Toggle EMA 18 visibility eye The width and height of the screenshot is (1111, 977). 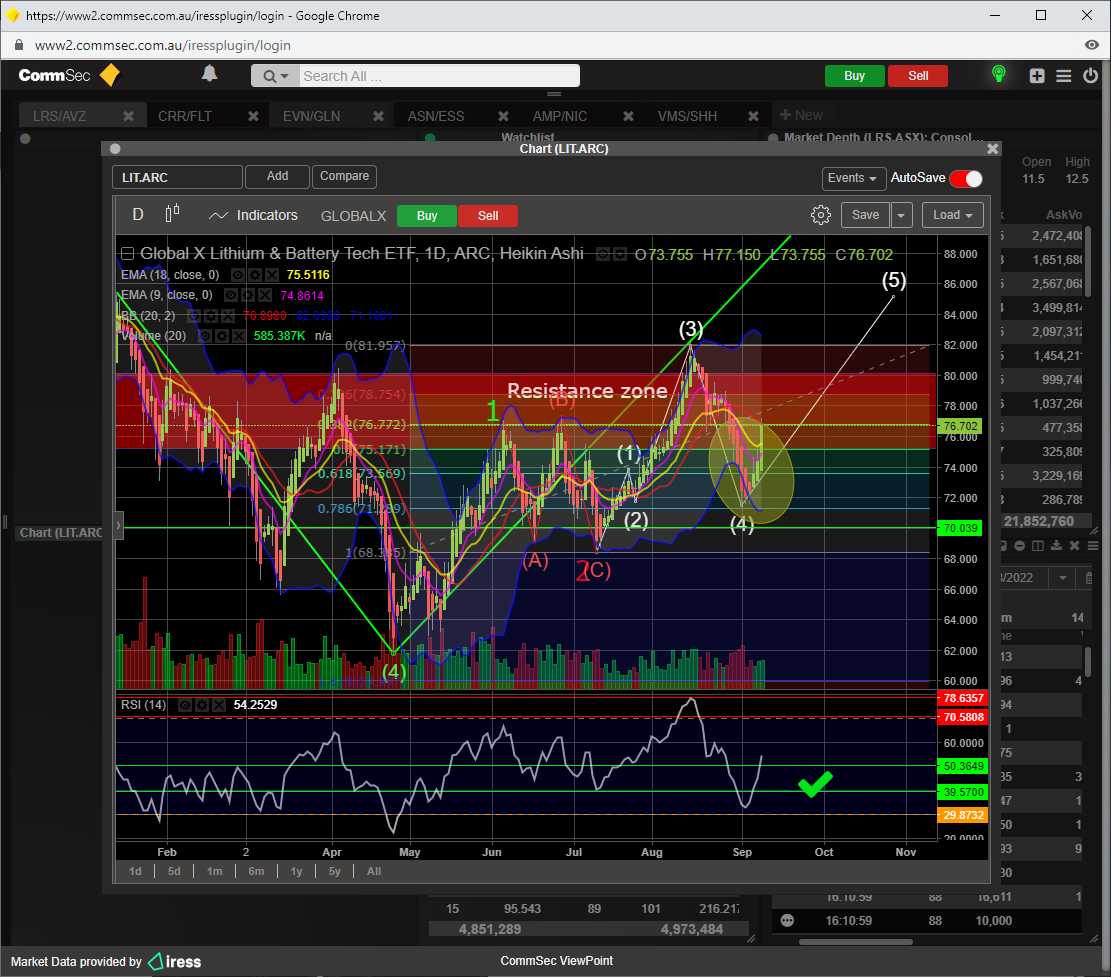(x=239, y=275)
